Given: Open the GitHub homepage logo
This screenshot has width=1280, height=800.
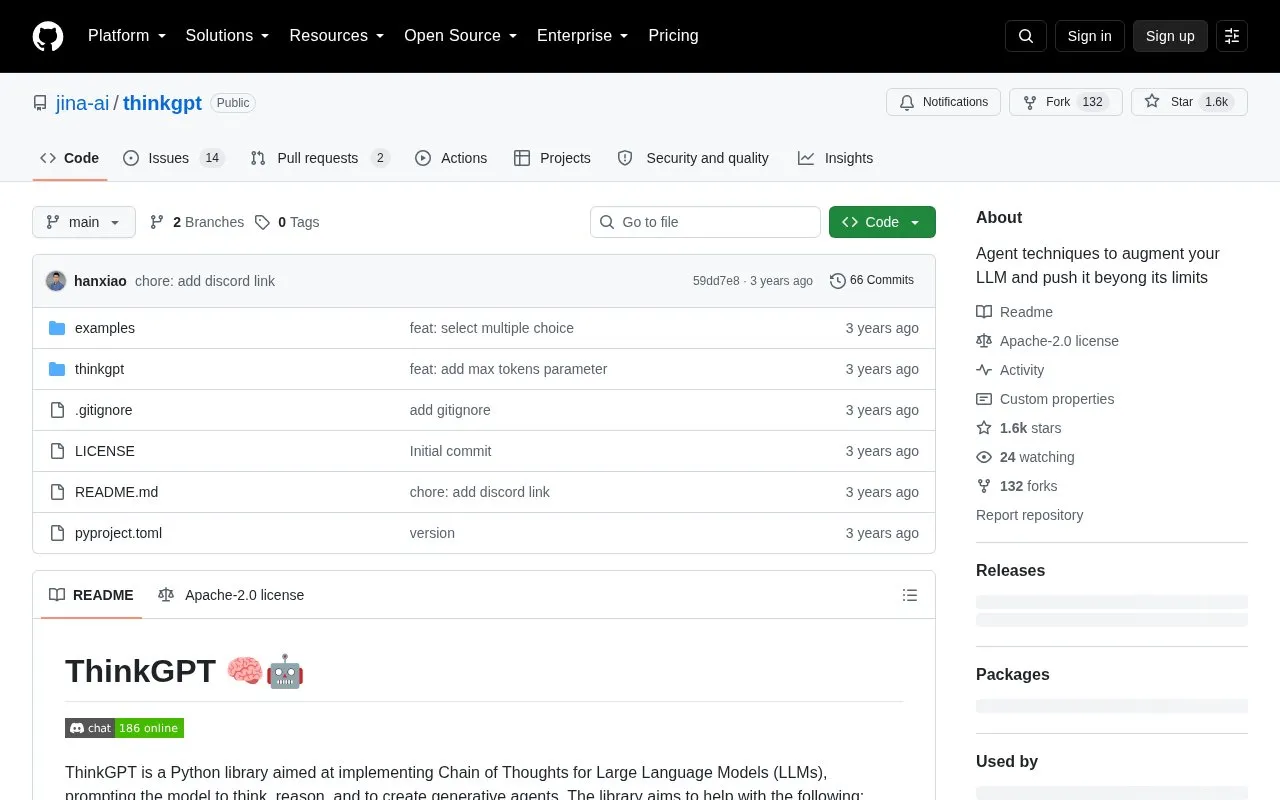Looking at the screenshot, I should (x=48, y=36).
